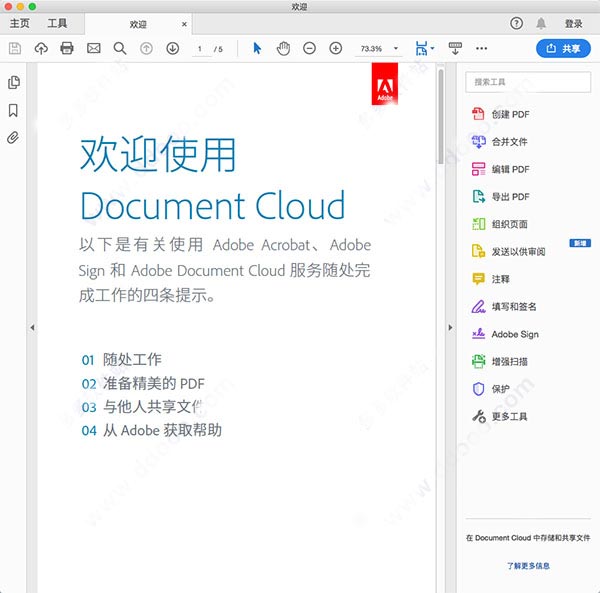The width and height of the screenshot is (600, 593).
Task: Open 填写和签名 tool
Action: tap(504, 306)
